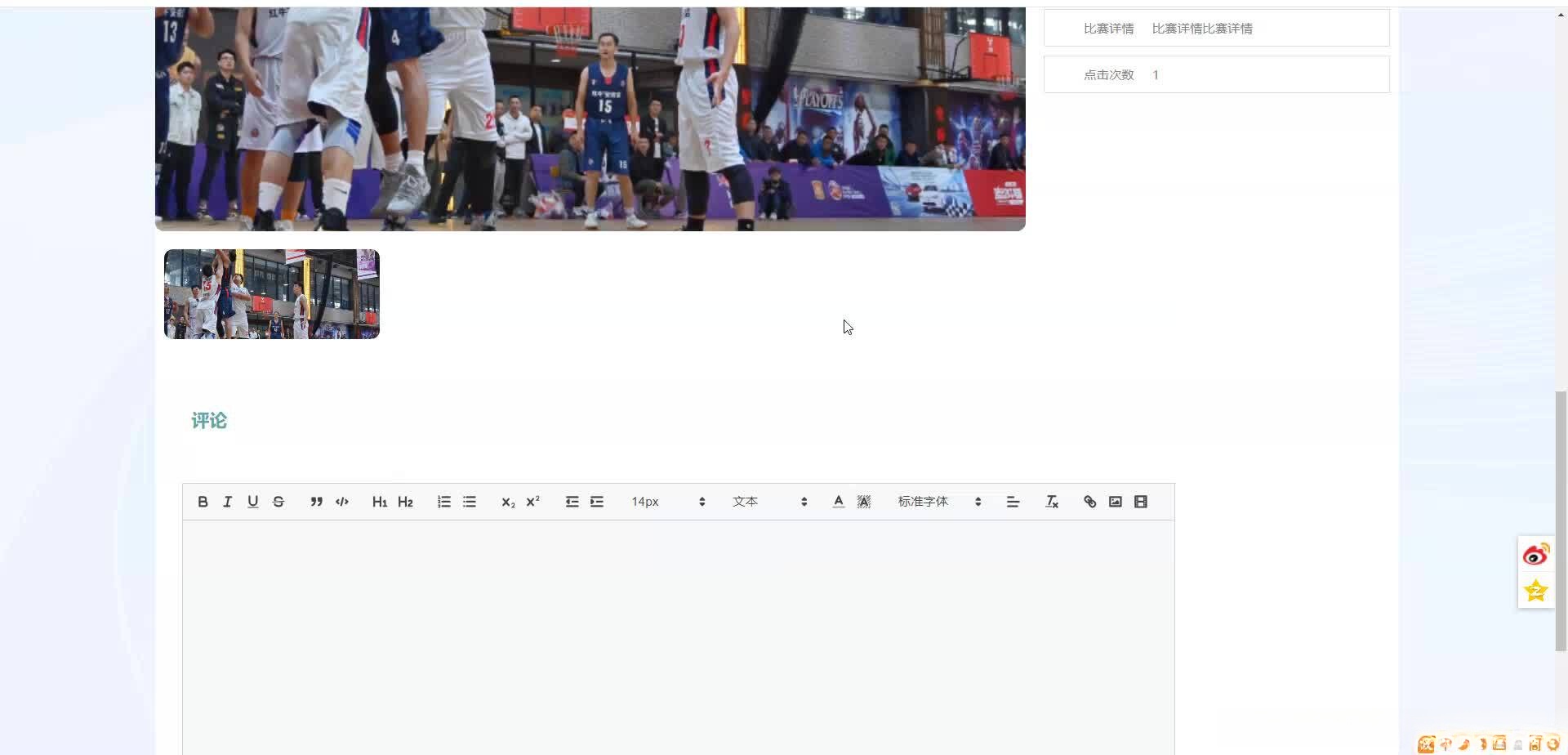
Task: Toggle bold formatting in comment editor
Action: (203, 502)
